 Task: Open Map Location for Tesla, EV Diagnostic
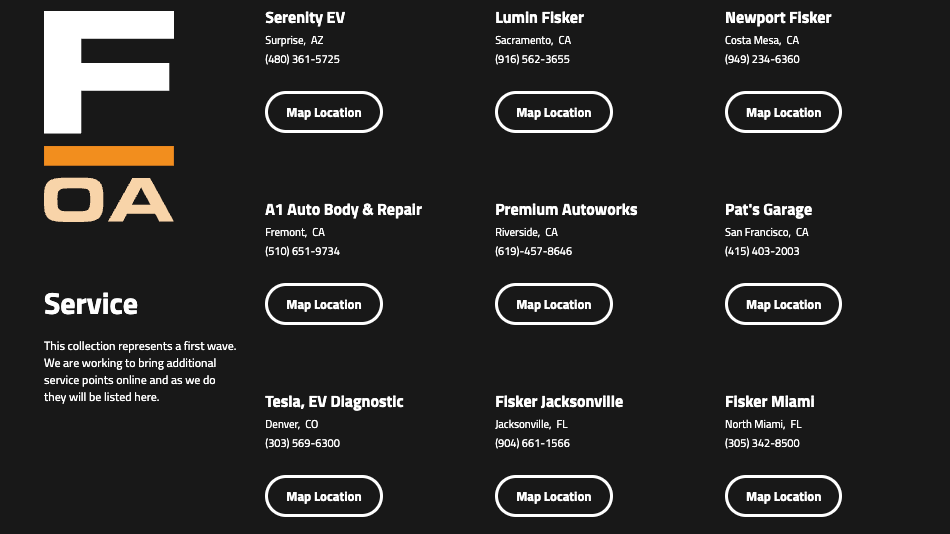click(x=323, y=496)
